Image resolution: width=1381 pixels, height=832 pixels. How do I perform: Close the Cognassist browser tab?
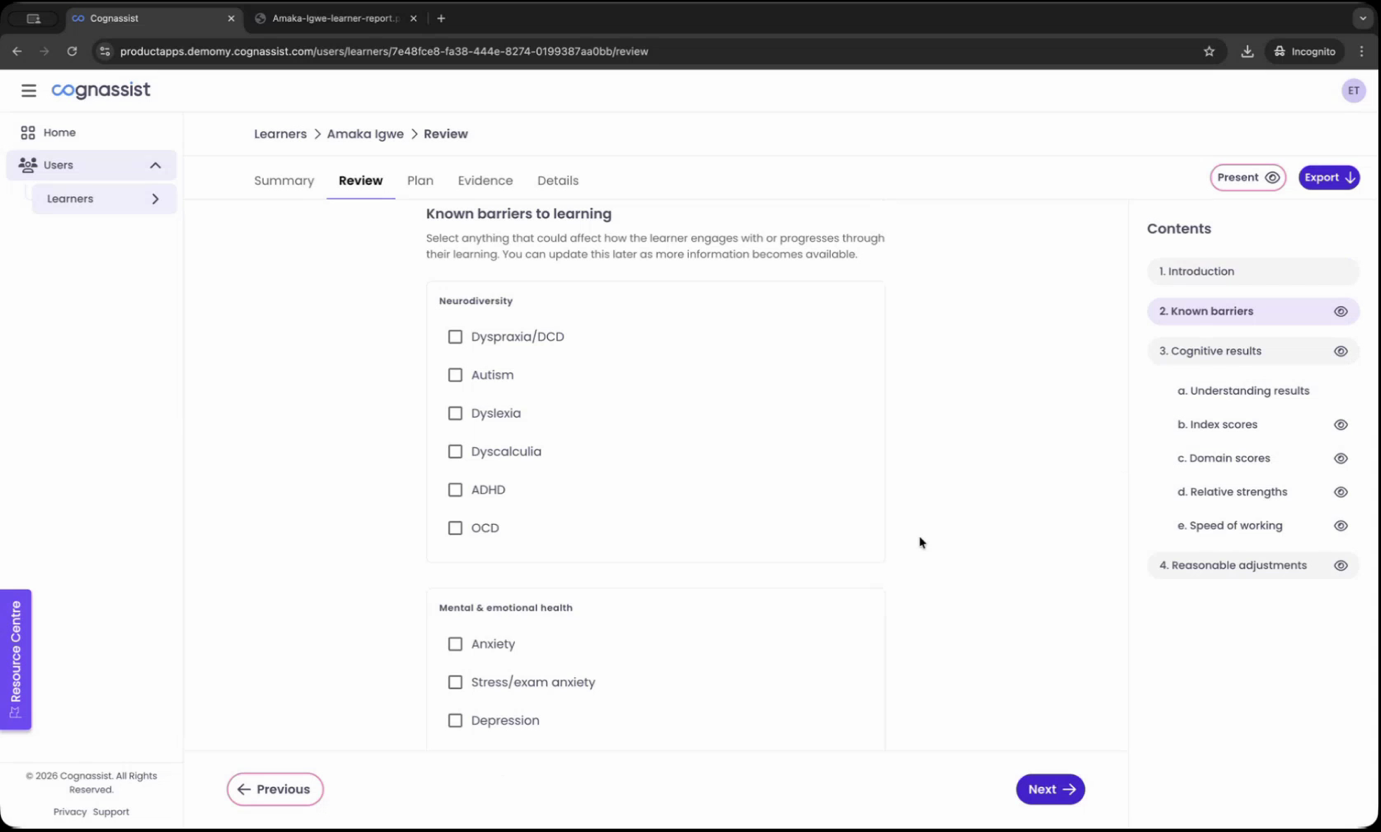(231, 18)
